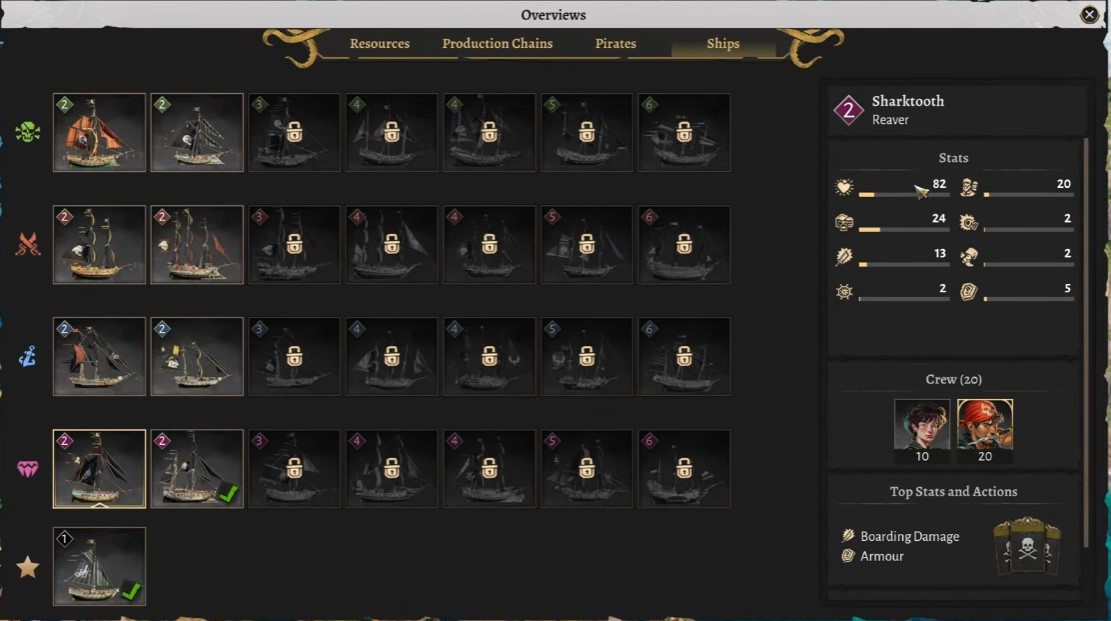Screen dimensions: 1111x621
Task: Click locked tier-6 ship in anchor row
Action: click(684, 357)
